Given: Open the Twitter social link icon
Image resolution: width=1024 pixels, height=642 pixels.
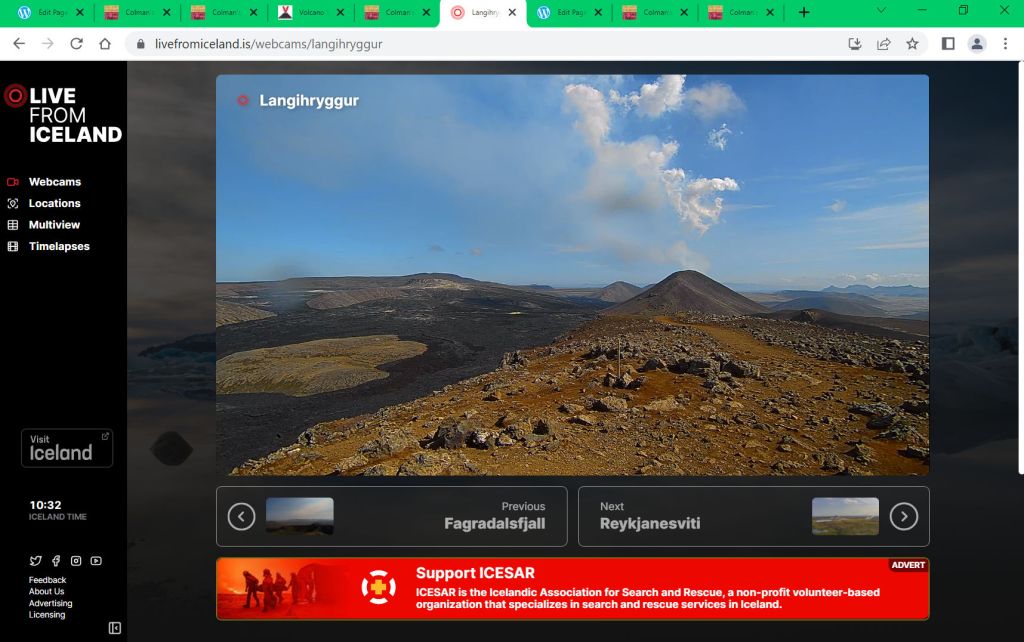Looking at the screenshot, I should click(36, 561).
